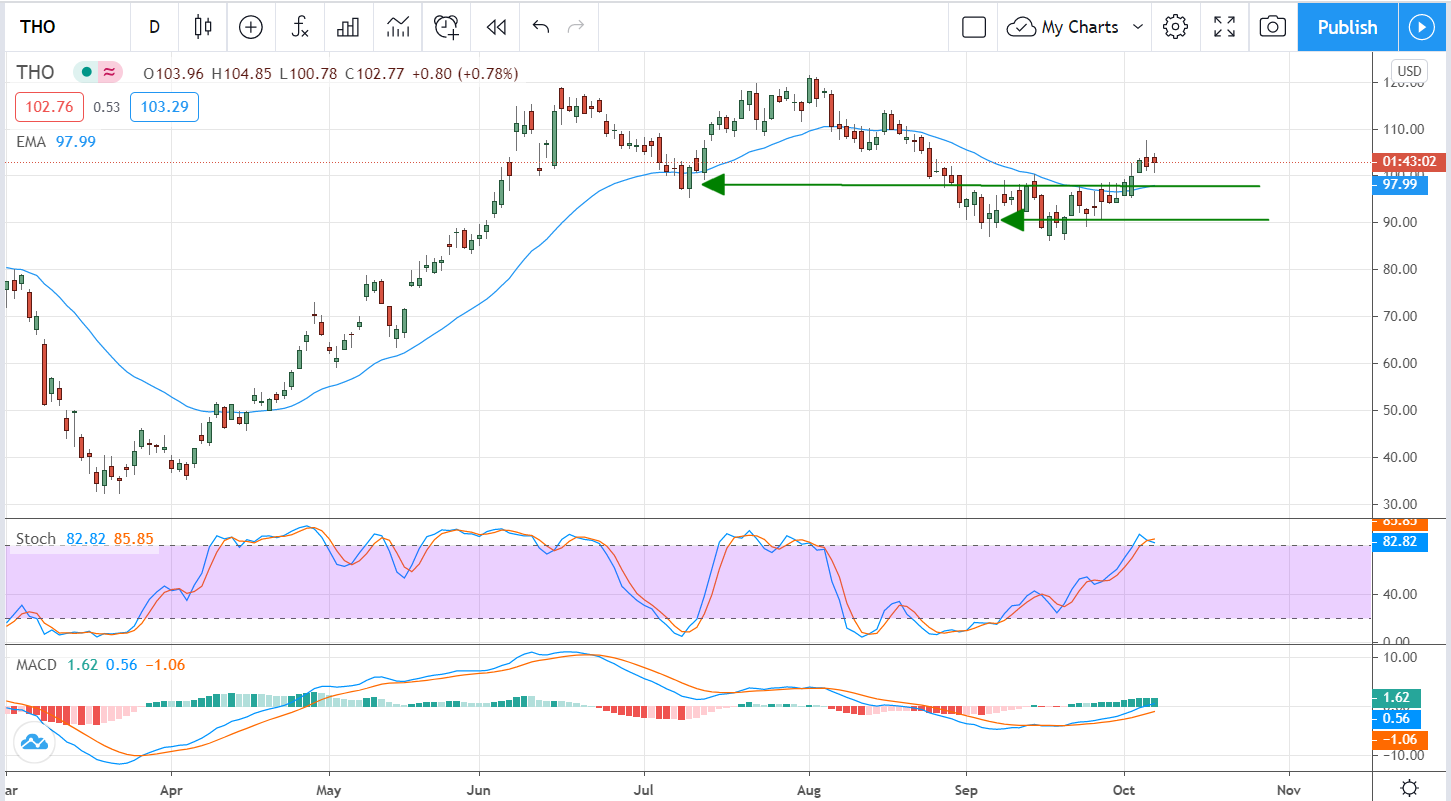This screenshot has width=1451, height=801.
Task: Click the red sell price 102.76
Action: 47,107
